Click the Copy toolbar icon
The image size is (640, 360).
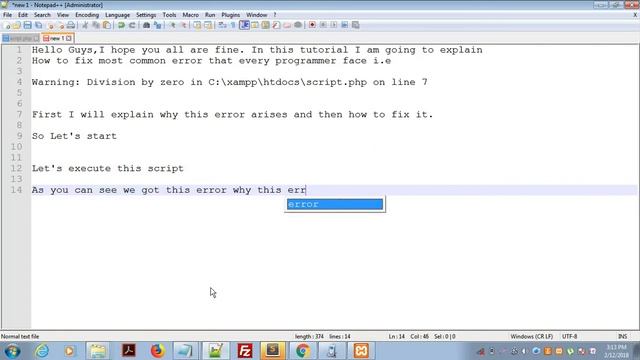pos(96,25)
